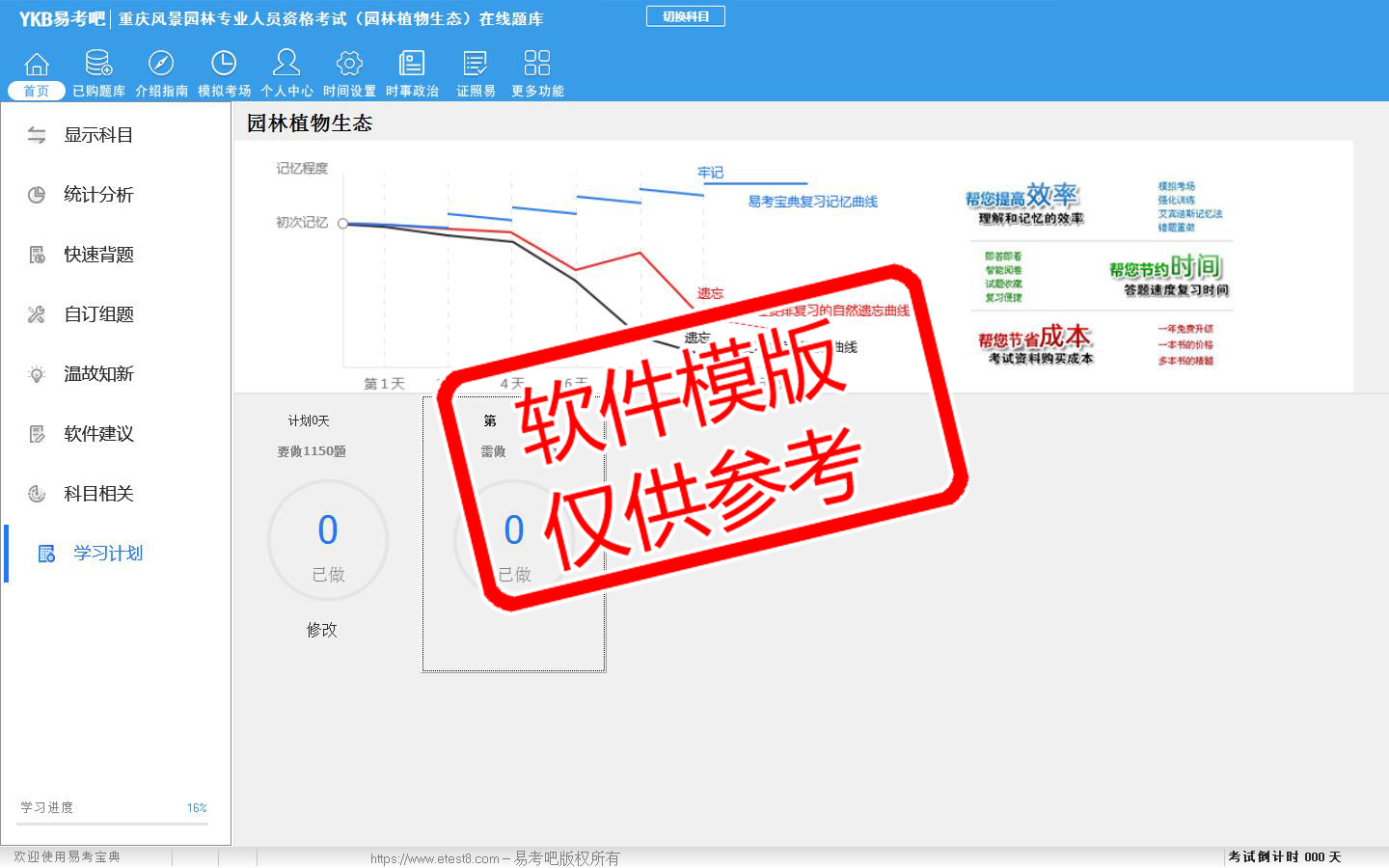Click the 计划0天 label
This screenshot has height=868, width=1389.
coord(309,420)
